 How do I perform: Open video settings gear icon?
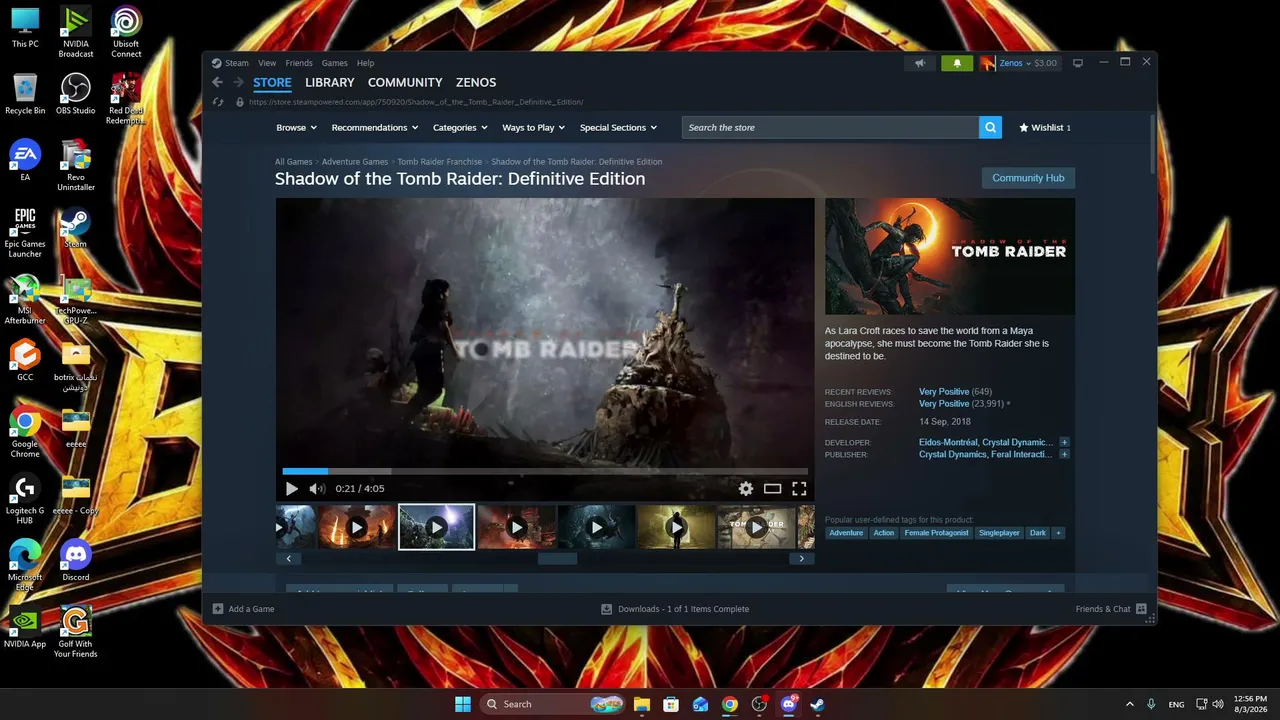coord(745,489)
